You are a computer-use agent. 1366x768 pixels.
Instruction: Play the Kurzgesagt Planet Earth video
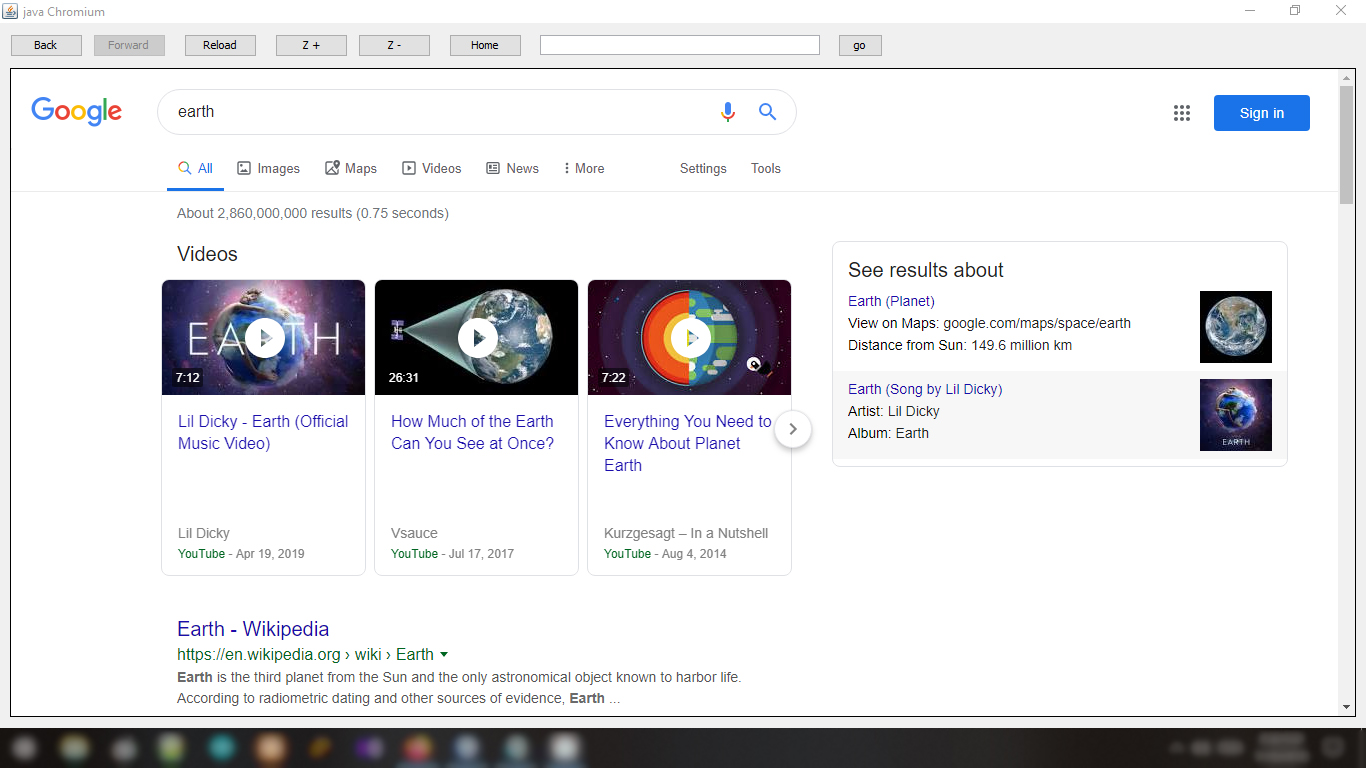click(690, 338)
